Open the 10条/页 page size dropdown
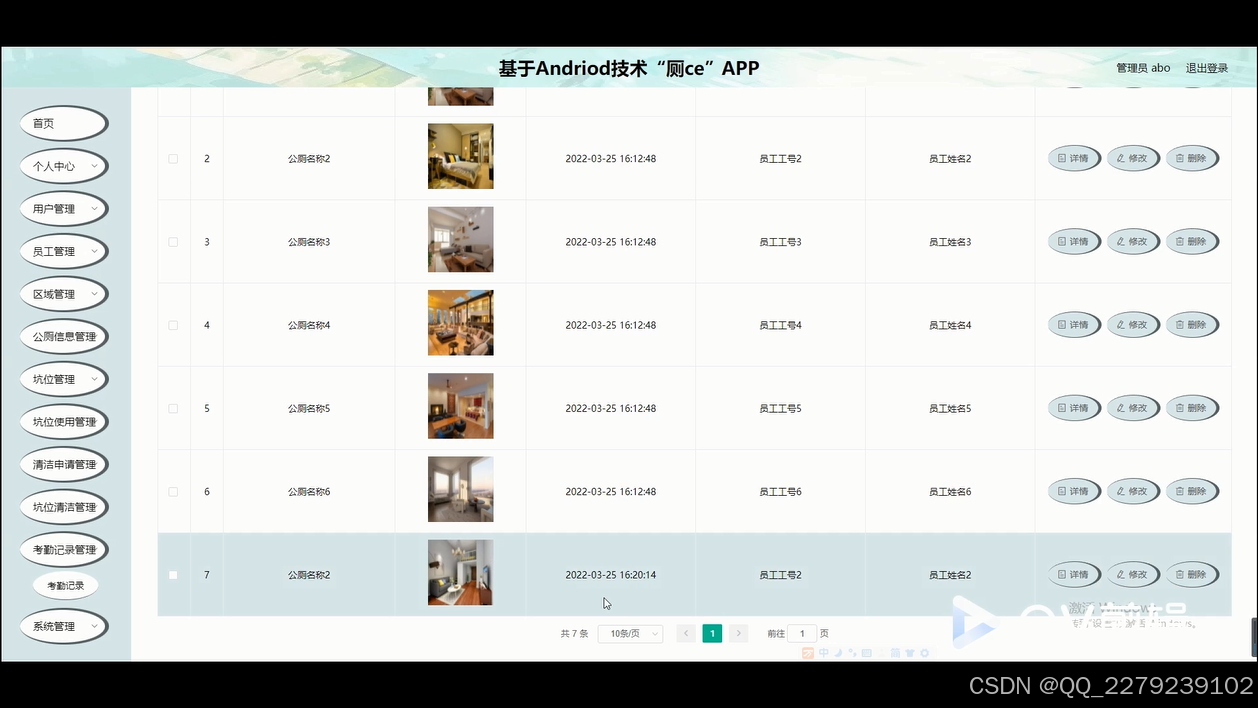The height and width of the screenshot is (708, 1258). click(630, 633)
